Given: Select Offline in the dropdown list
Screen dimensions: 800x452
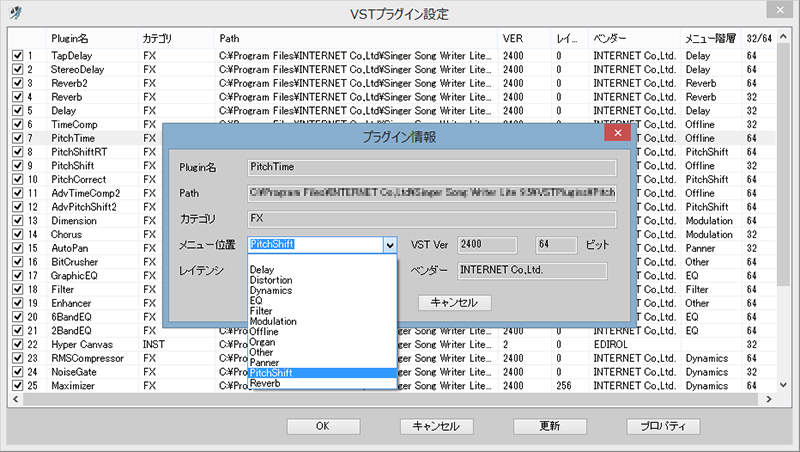Looking at the screenshot, I should click(322, 332).
